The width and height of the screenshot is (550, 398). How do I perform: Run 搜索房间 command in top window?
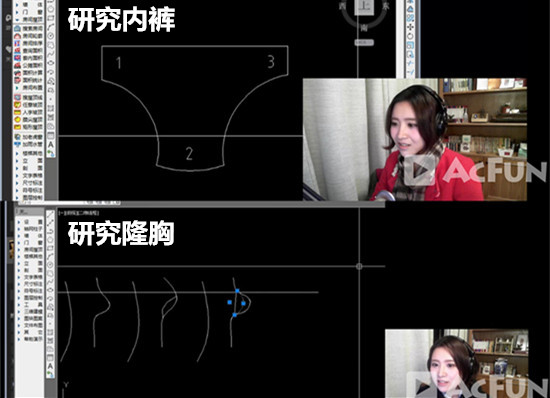coord(28,28)
